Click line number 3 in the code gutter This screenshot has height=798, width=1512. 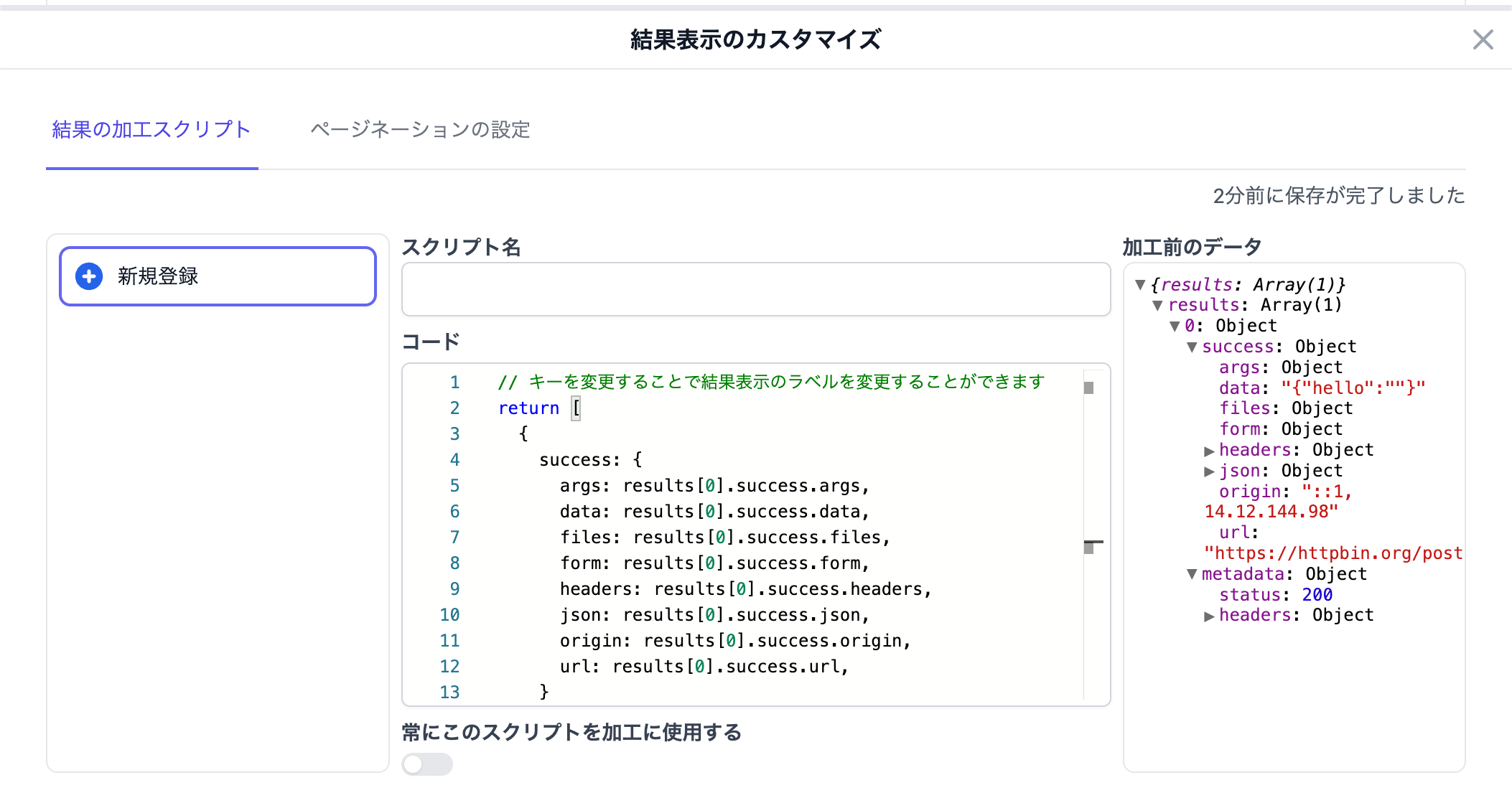pos(454,433)
